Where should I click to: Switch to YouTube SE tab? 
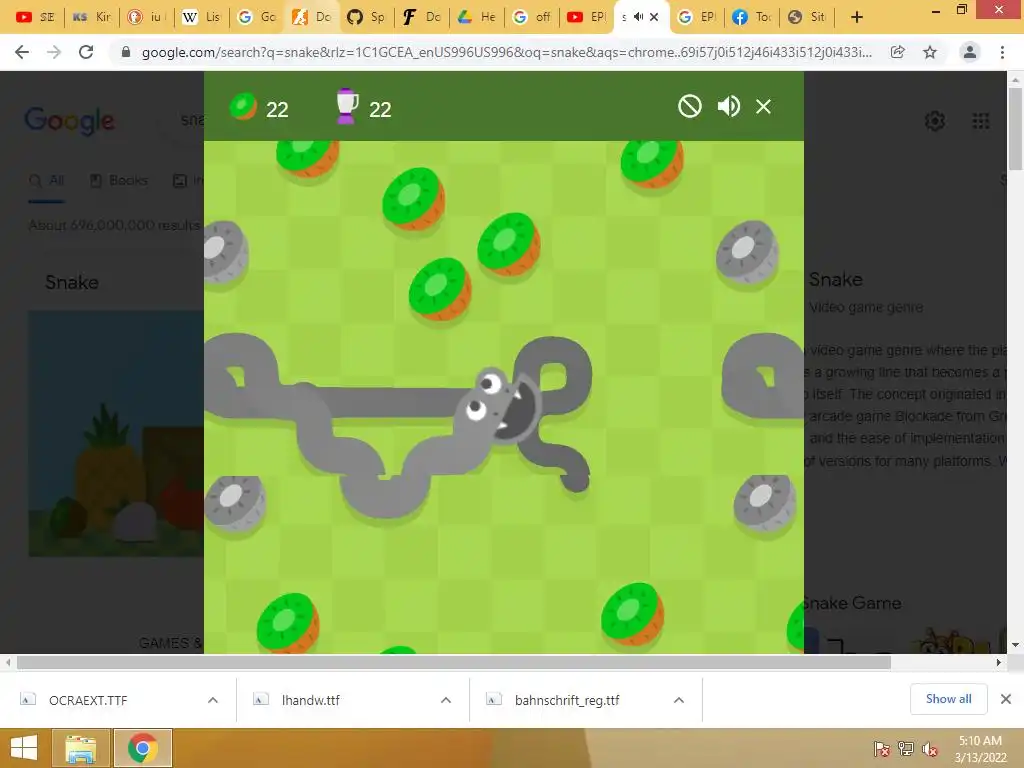[35, 17]
